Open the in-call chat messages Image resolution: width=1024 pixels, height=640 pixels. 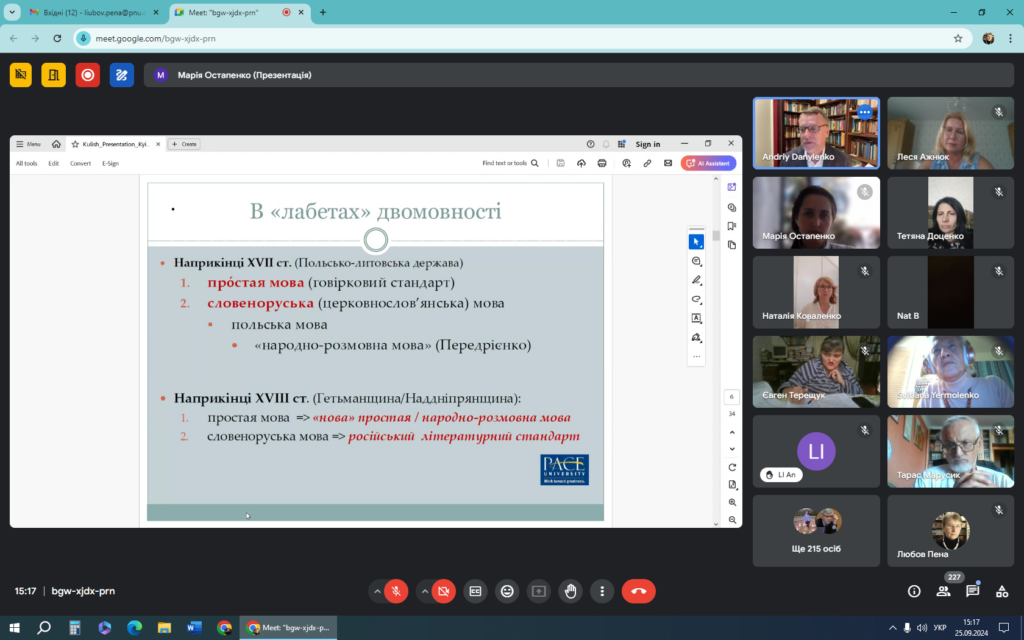(972, 591)
